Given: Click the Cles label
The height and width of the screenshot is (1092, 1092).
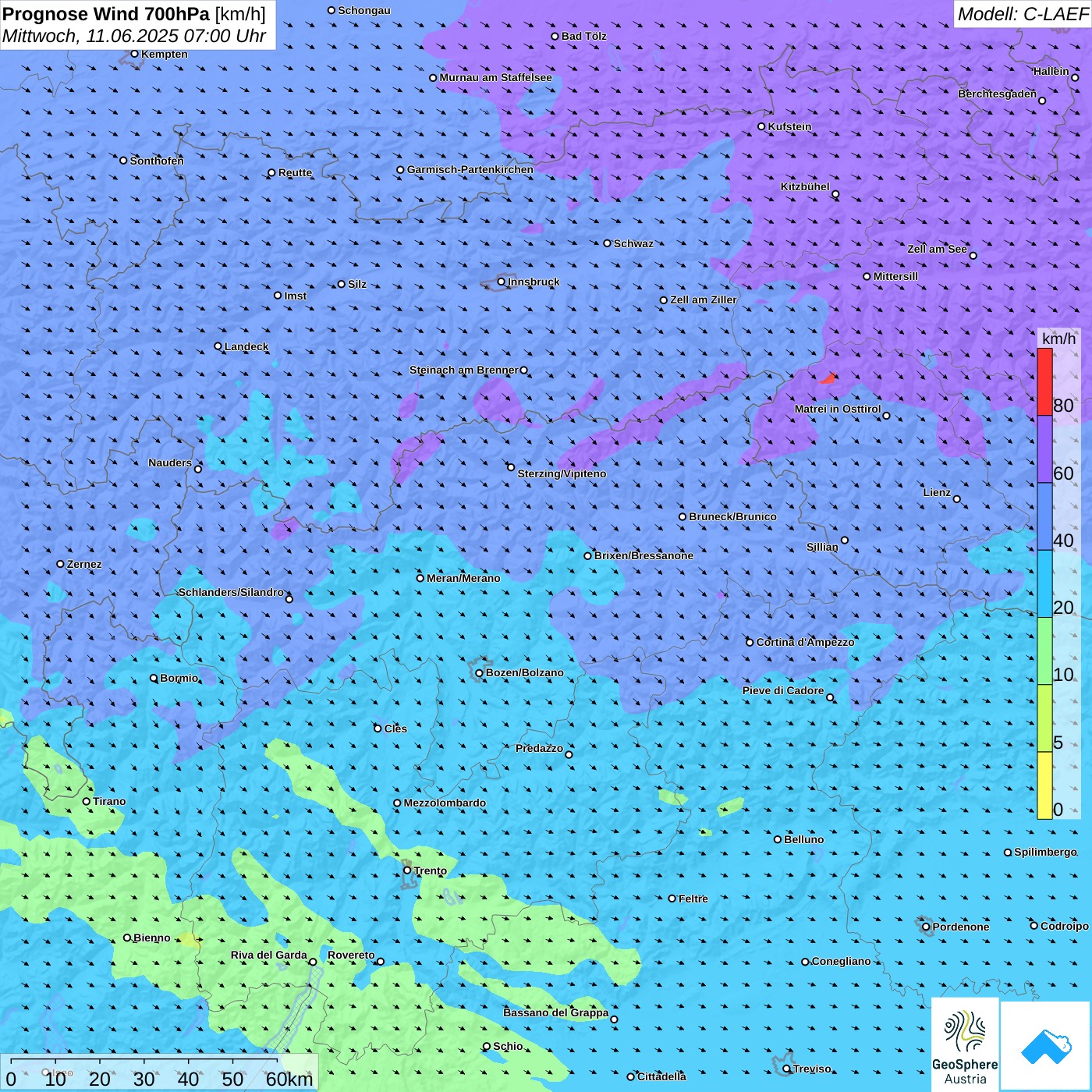Looking at the screenshot, I should tap(395, 729).
